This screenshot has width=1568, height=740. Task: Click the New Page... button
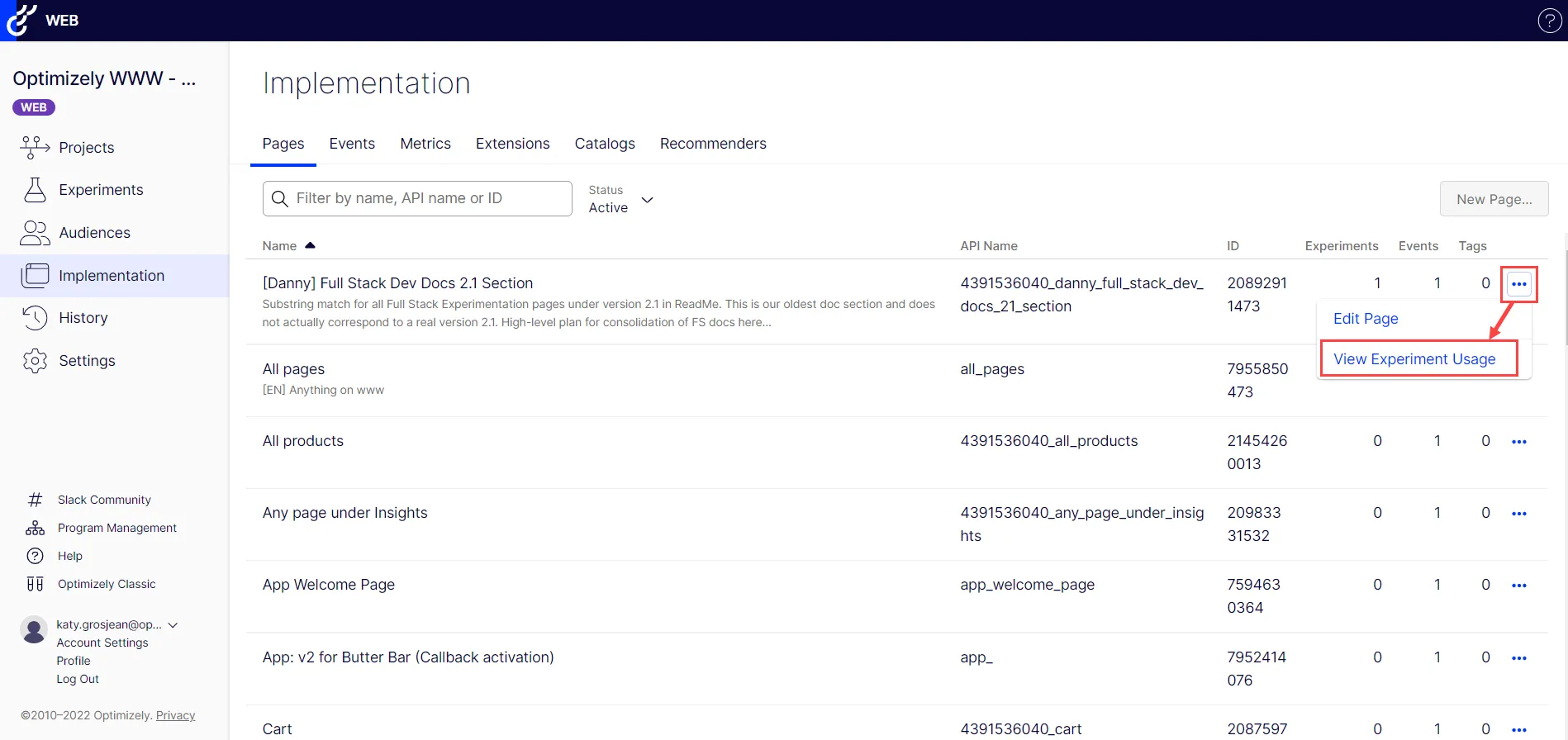click(x=1494, y=199)
